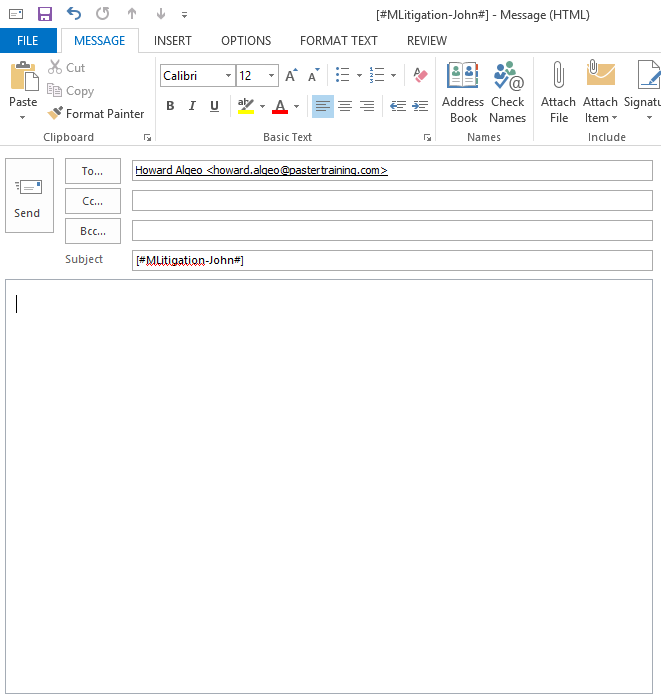Toggle Bold formatting
The height and width of the screenshot is (699, 661).
click(x=170, y=106)
